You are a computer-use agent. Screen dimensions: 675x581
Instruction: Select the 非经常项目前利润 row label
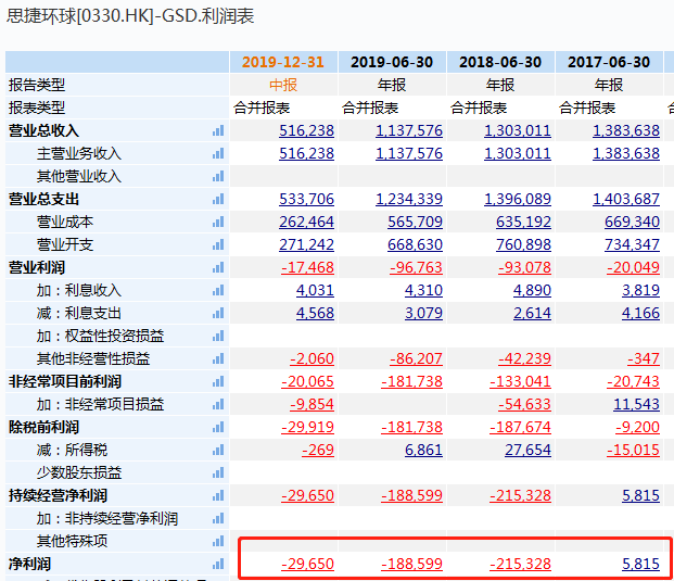tap(65, 382)
